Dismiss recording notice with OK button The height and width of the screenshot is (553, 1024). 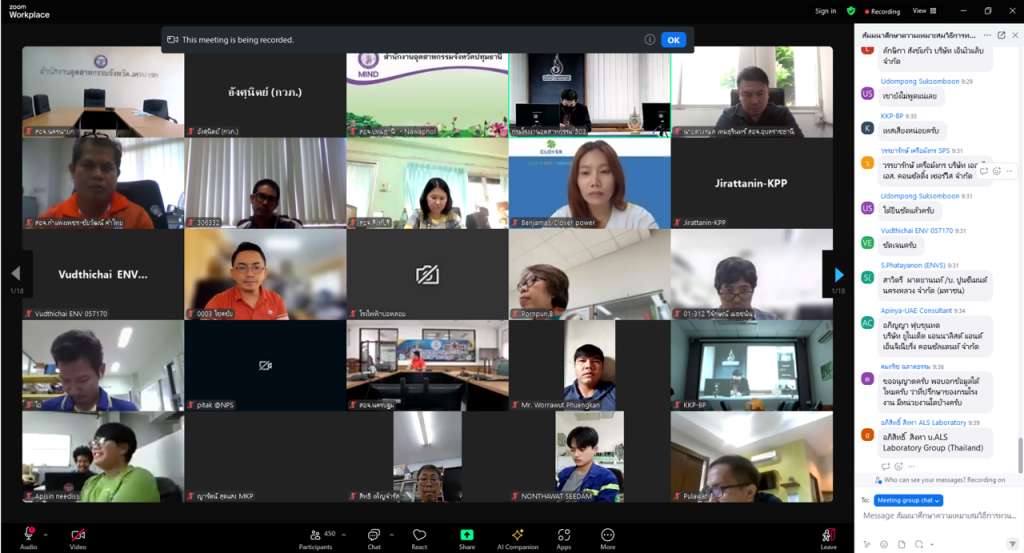click(x=673, y=40)
